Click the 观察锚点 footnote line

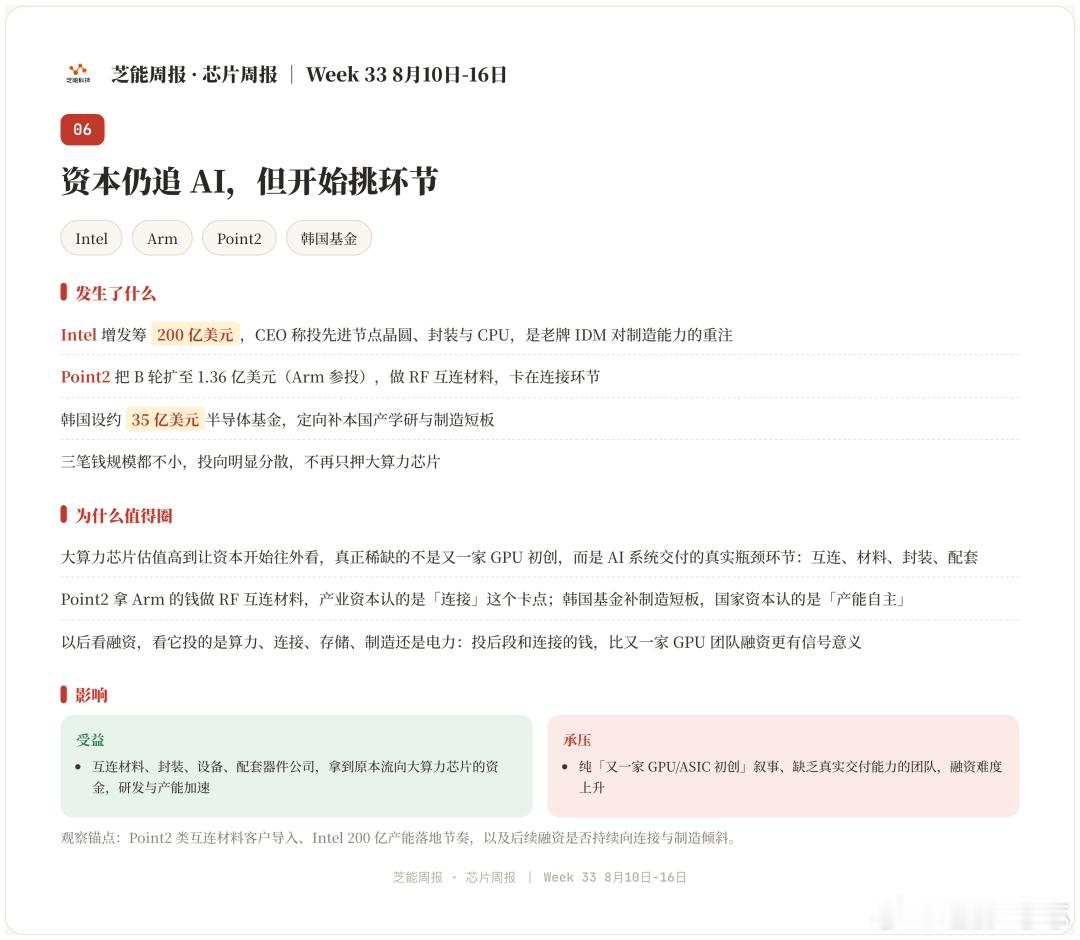pos(399,838)
